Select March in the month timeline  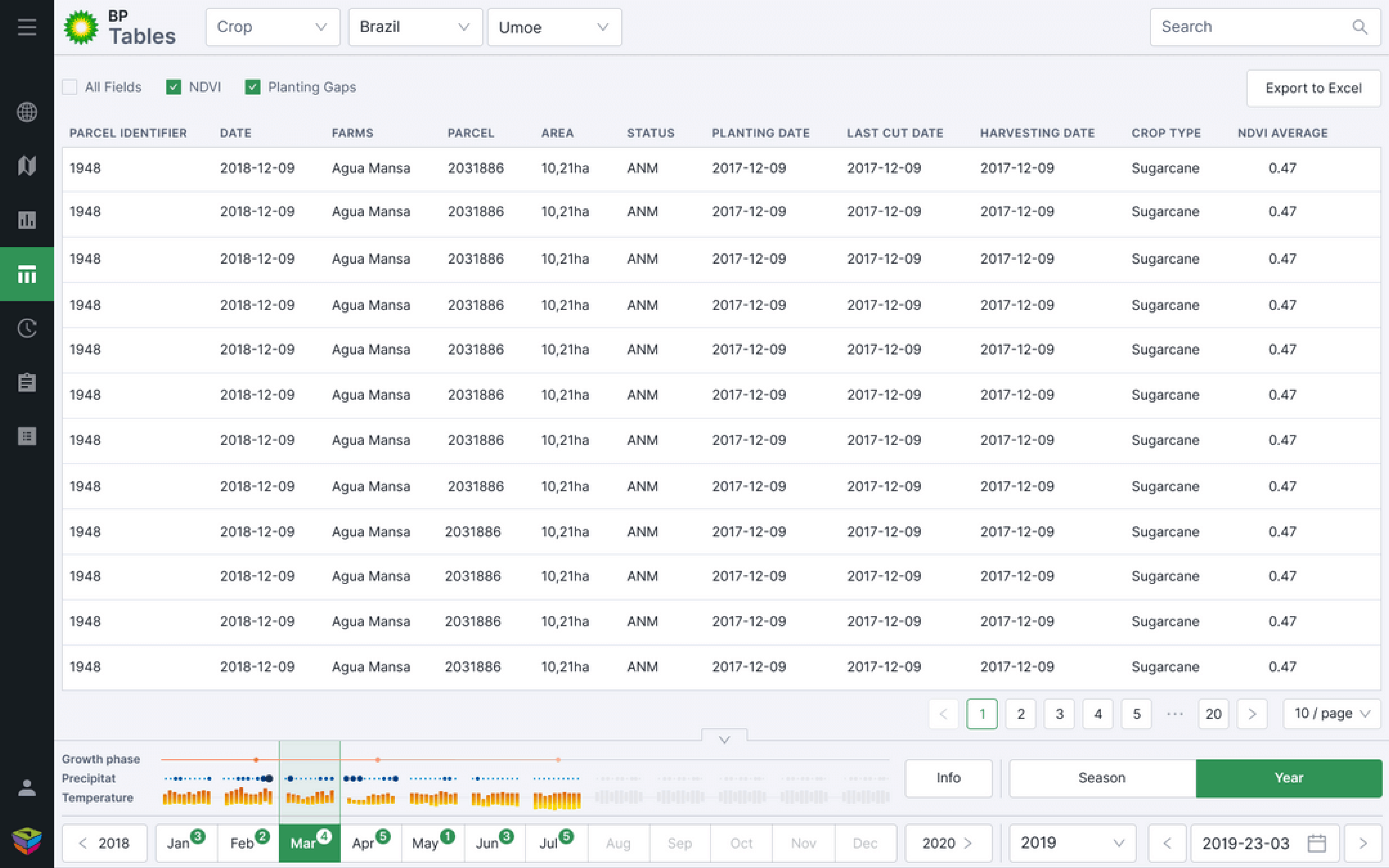click(309, 842)
